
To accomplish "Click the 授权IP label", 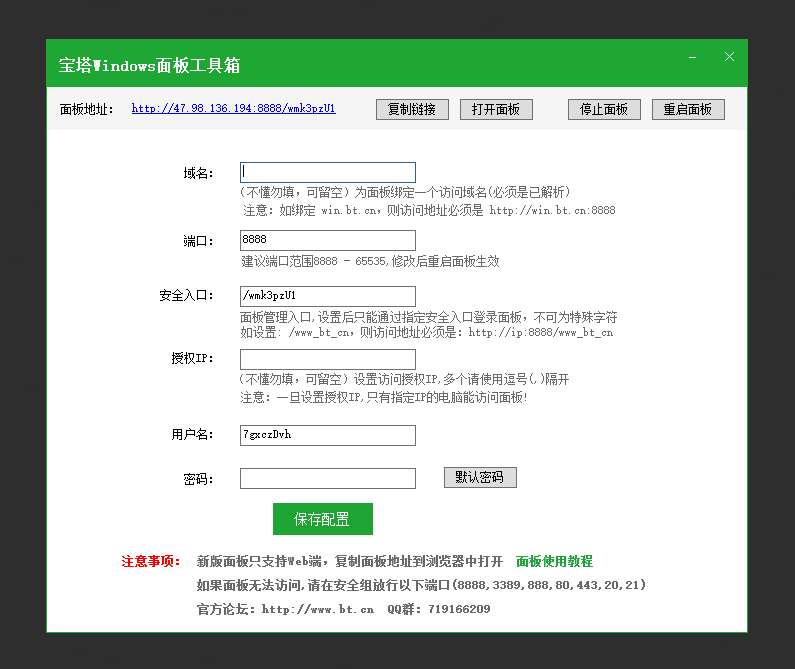I will coord(192,359).
